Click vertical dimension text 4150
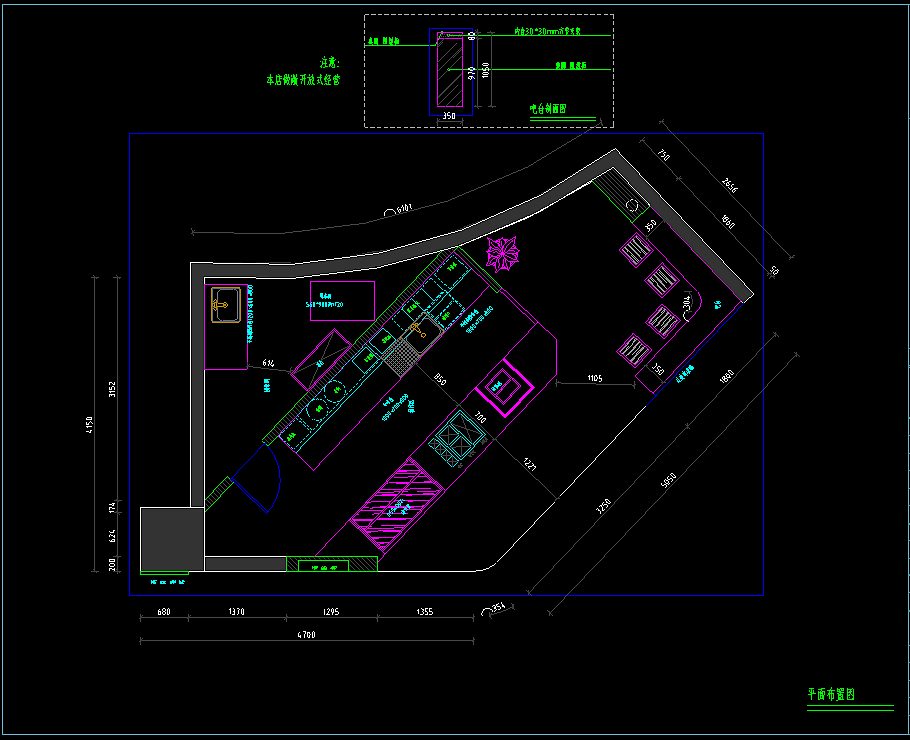 [x=89, y=424]
